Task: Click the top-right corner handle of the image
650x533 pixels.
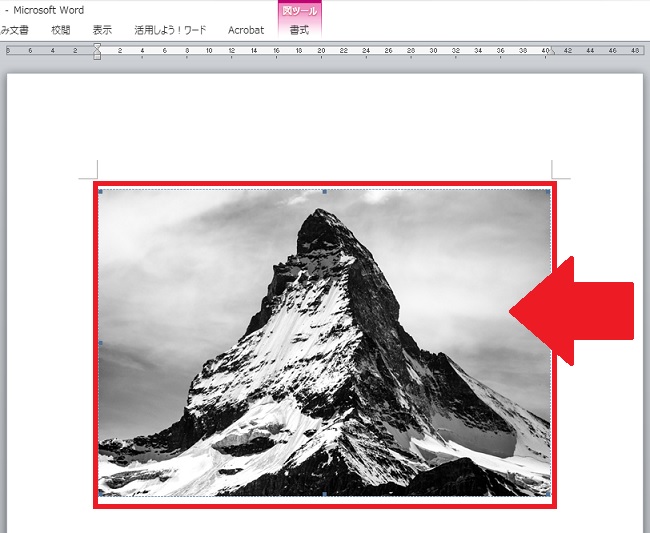Action: [x=549, y=190]
